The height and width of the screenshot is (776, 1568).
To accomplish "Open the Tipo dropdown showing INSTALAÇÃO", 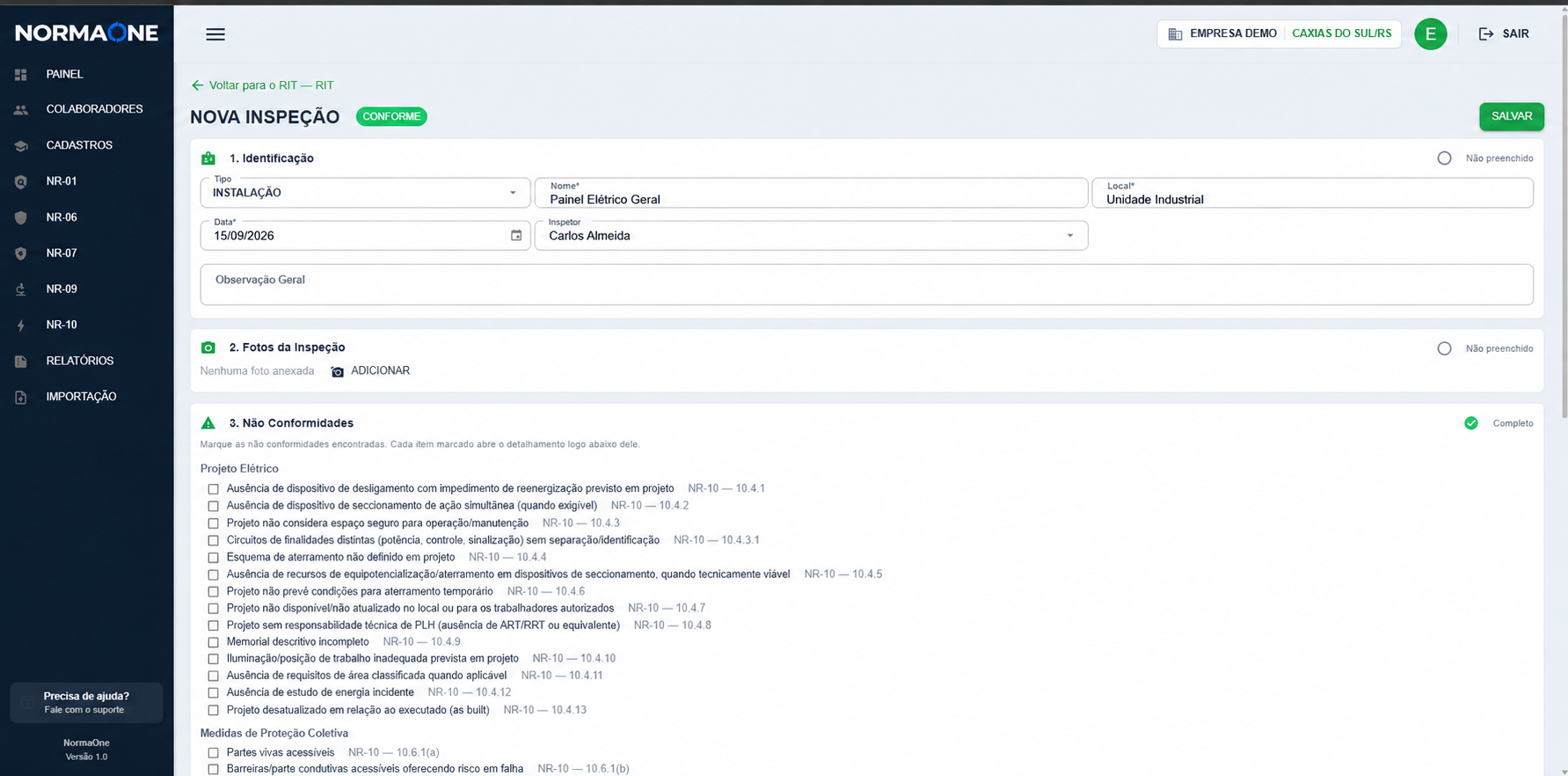I will (365, 193).
